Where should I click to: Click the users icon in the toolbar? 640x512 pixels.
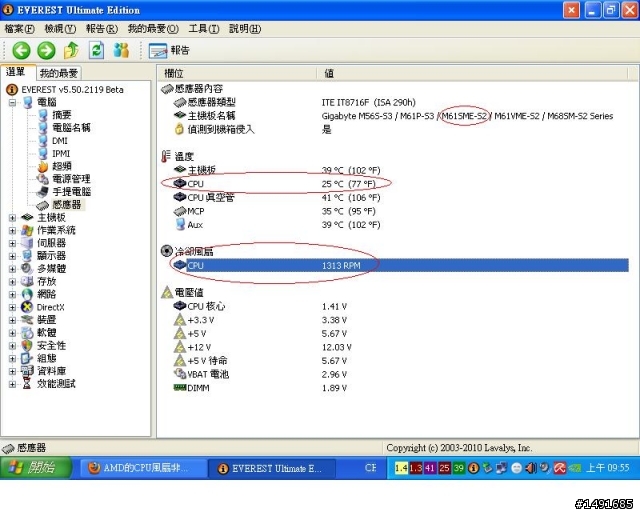point(121,51)
